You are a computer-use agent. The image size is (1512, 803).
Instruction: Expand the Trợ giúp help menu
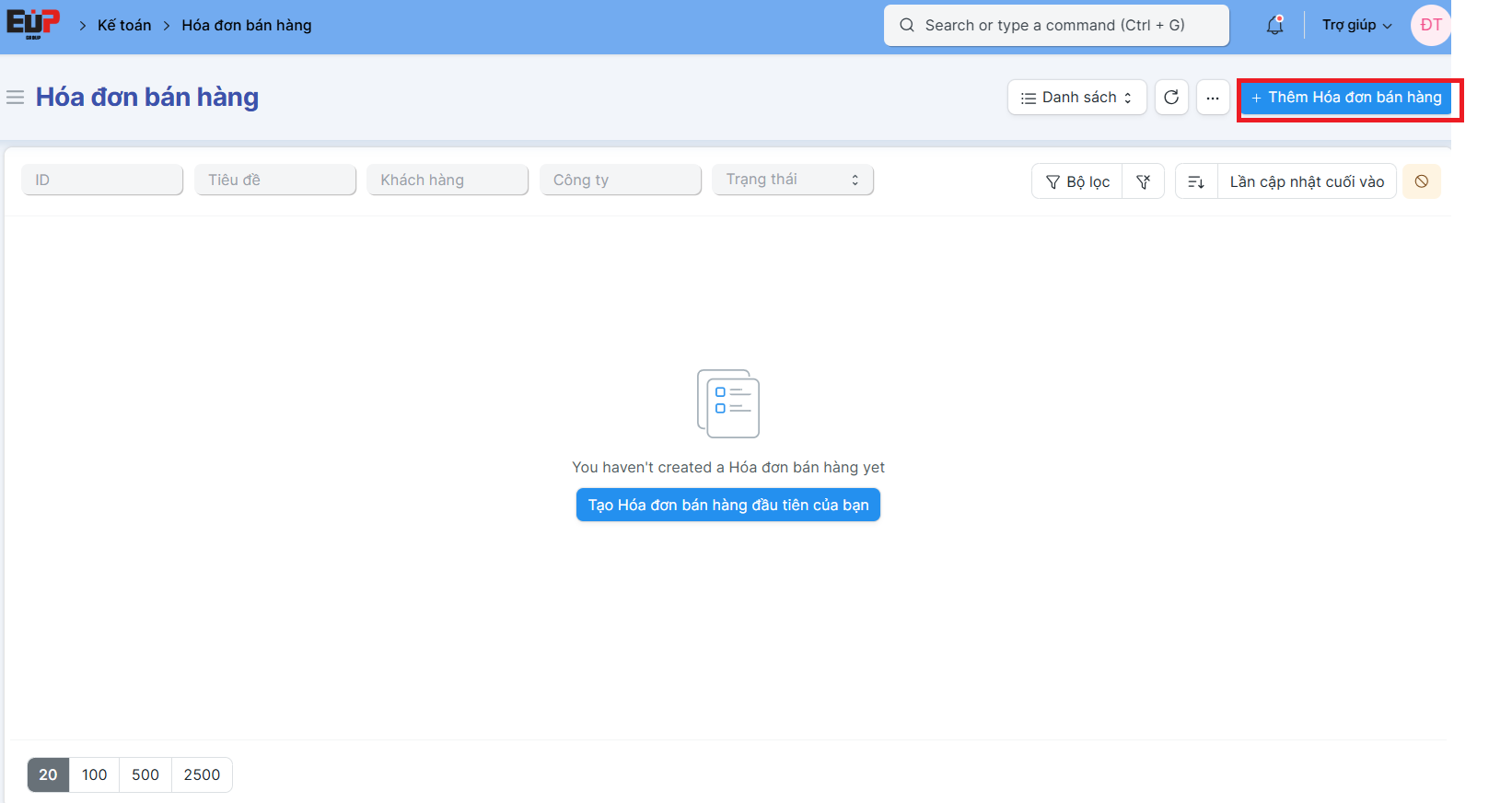[x=1356, y=26]
